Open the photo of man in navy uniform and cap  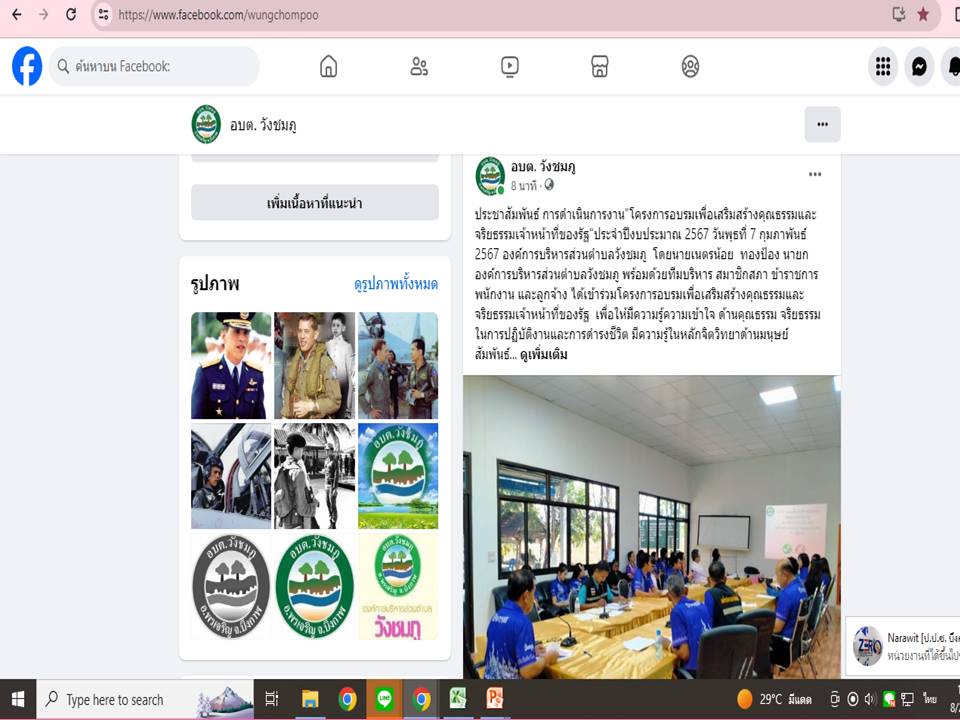tap(231, 366)
